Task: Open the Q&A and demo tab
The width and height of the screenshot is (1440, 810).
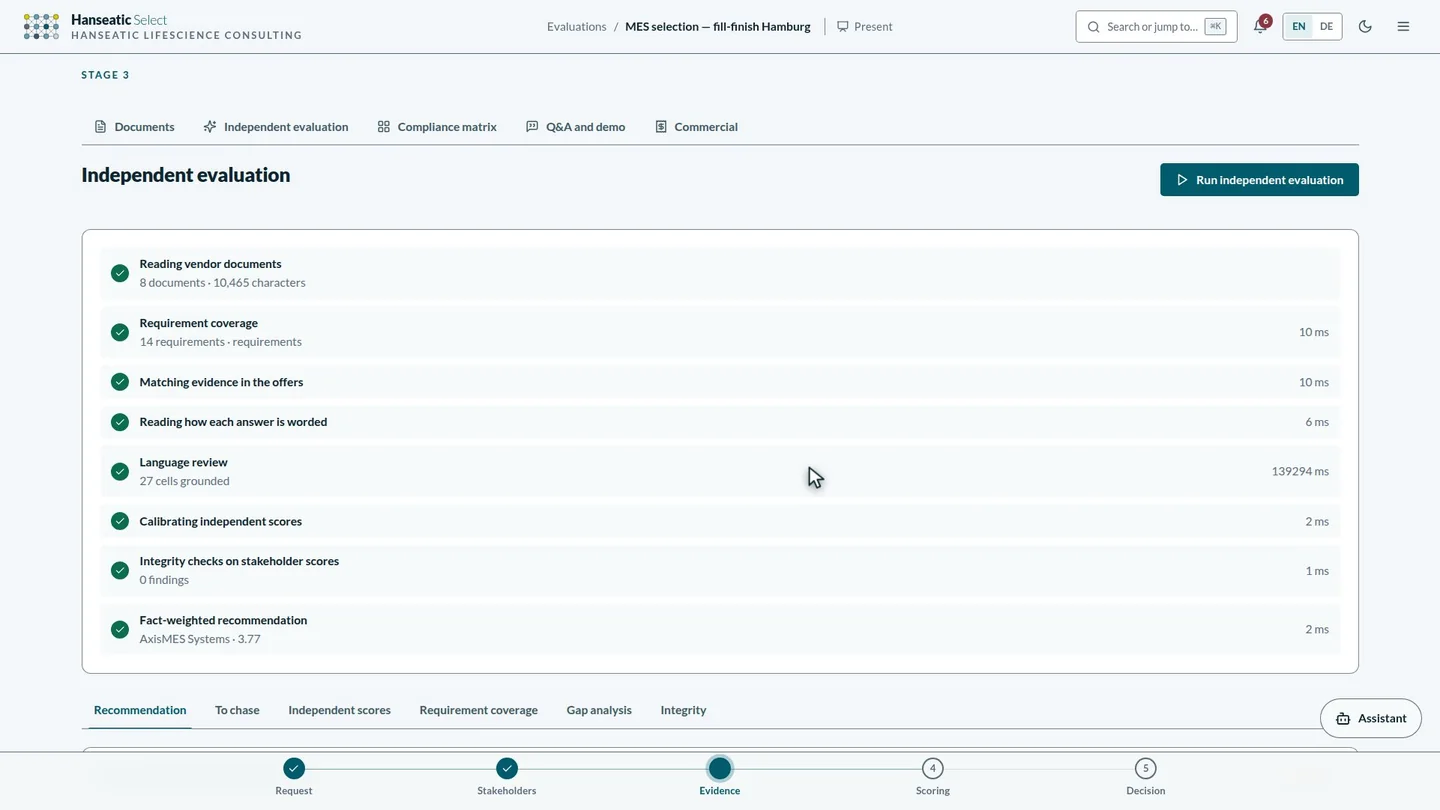Action: (x=576, y=127)
